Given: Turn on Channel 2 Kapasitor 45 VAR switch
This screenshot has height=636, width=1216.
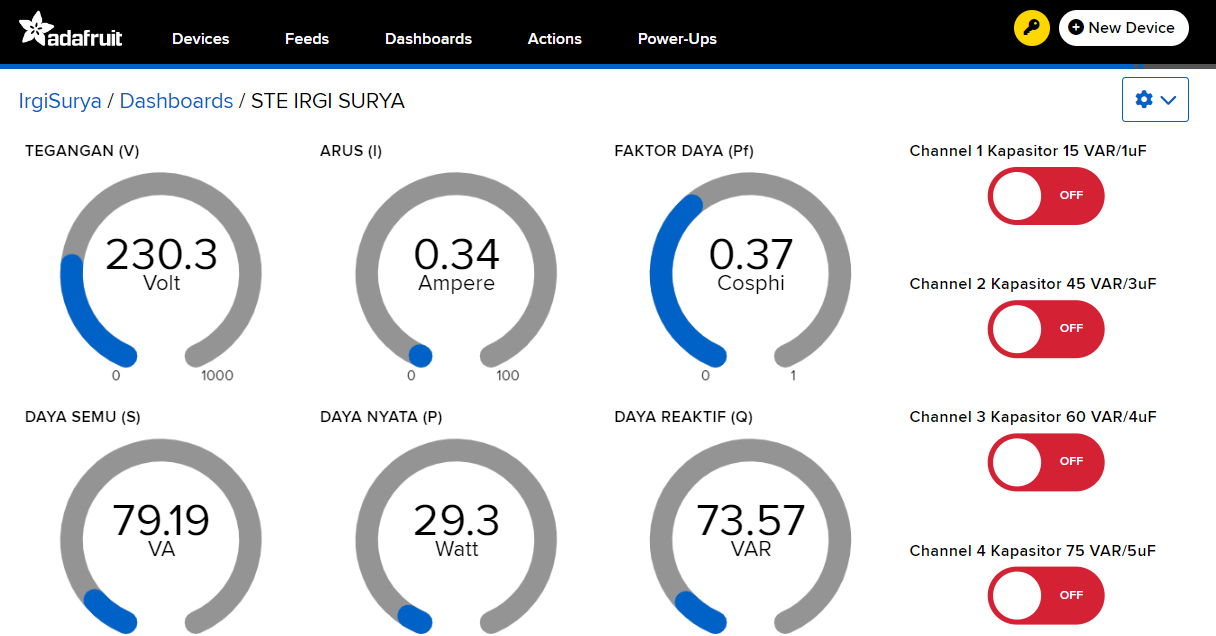Looking at the screenshot, I should pos(1046,329).
